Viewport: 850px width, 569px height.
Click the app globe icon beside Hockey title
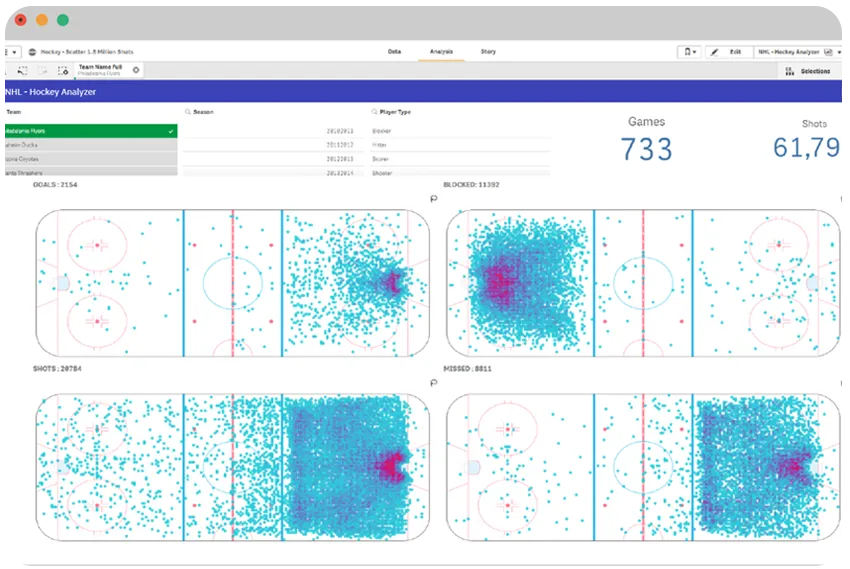(33, 52)
